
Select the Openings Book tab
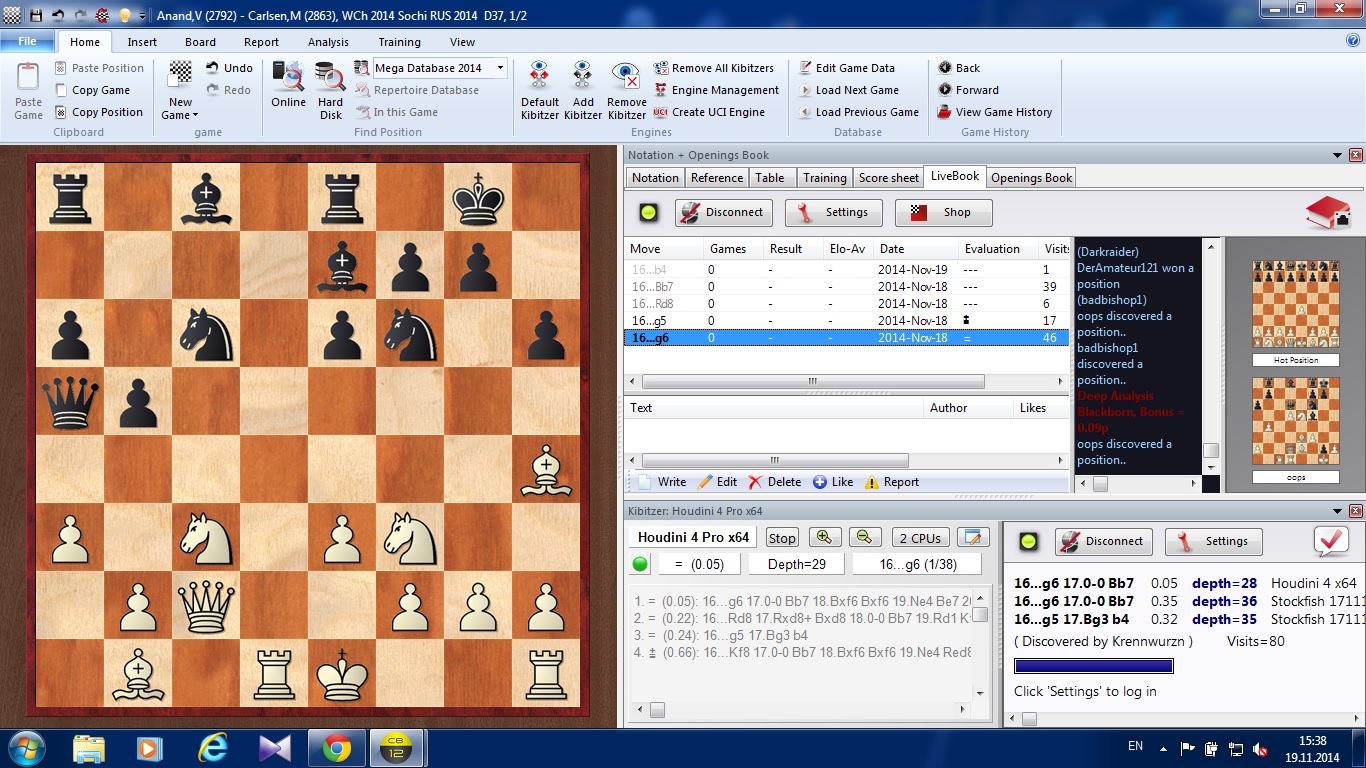pyautogui.click(x=1031, y=177)
